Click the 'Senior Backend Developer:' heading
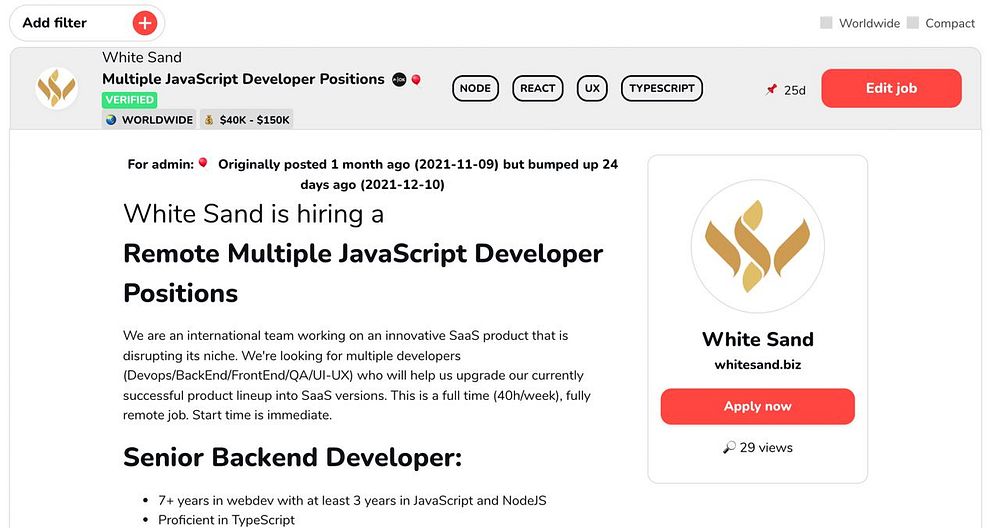This screenshot has height=528, width=1000. click(x=292, y=457)
